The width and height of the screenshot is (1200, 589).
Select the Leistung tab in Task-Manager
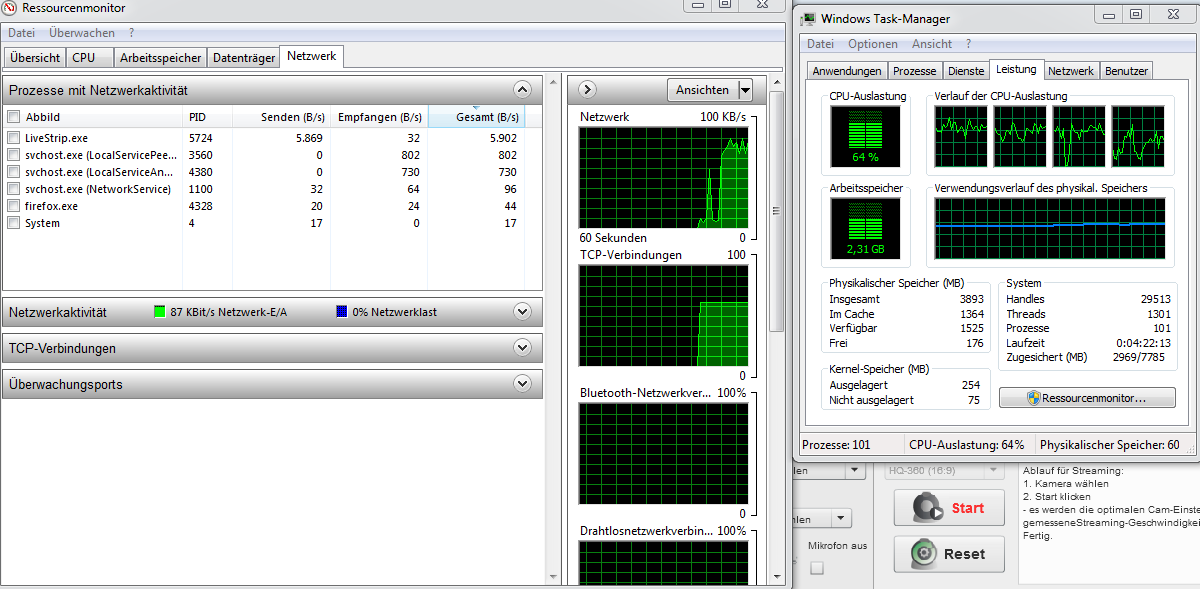coord(1016,69)
